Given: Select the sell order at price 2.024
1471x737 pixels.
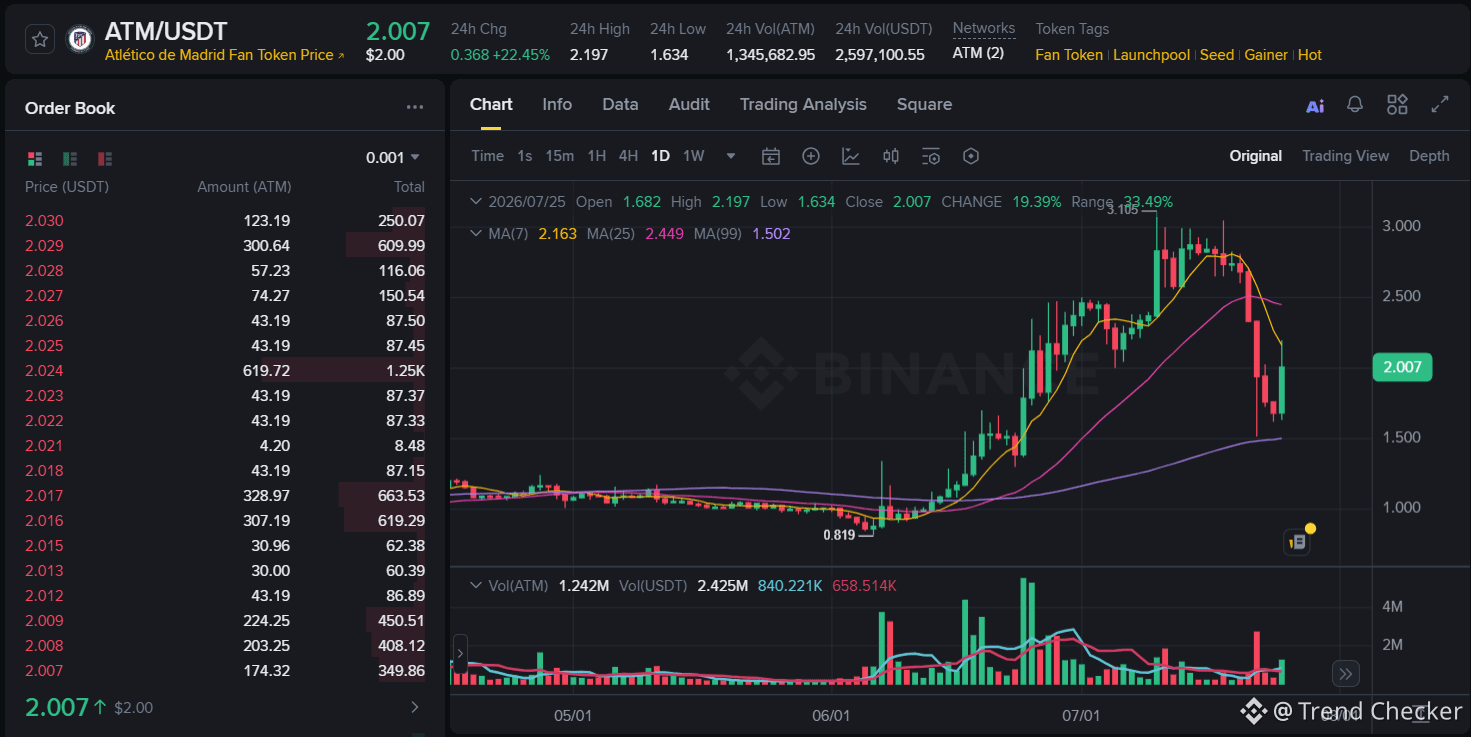Looking at the screenshot, I should pyautogui.click(x=225, y=371).
